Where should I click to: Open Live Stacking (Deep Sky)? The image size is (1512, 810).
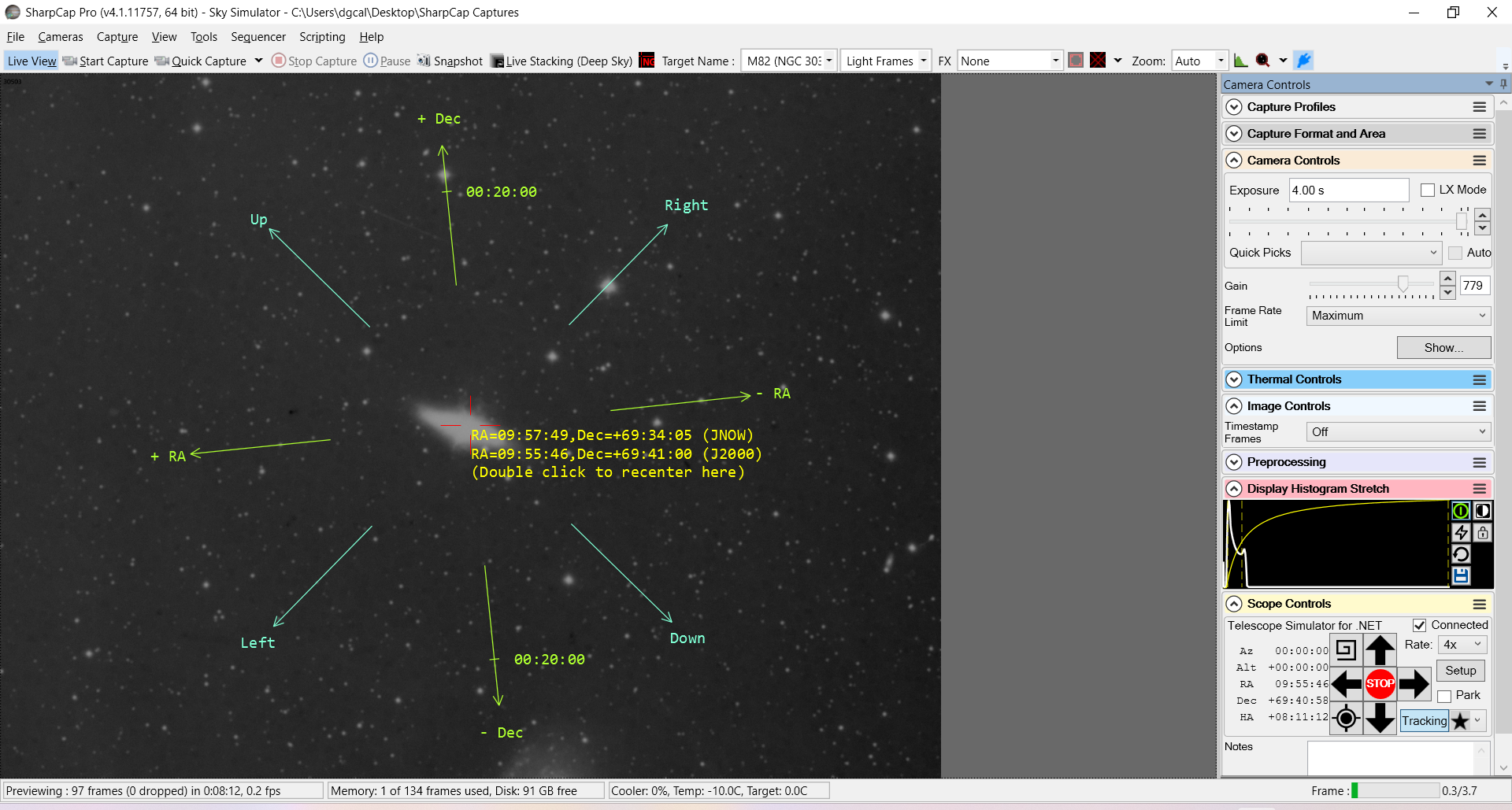[x=561, y=61]
